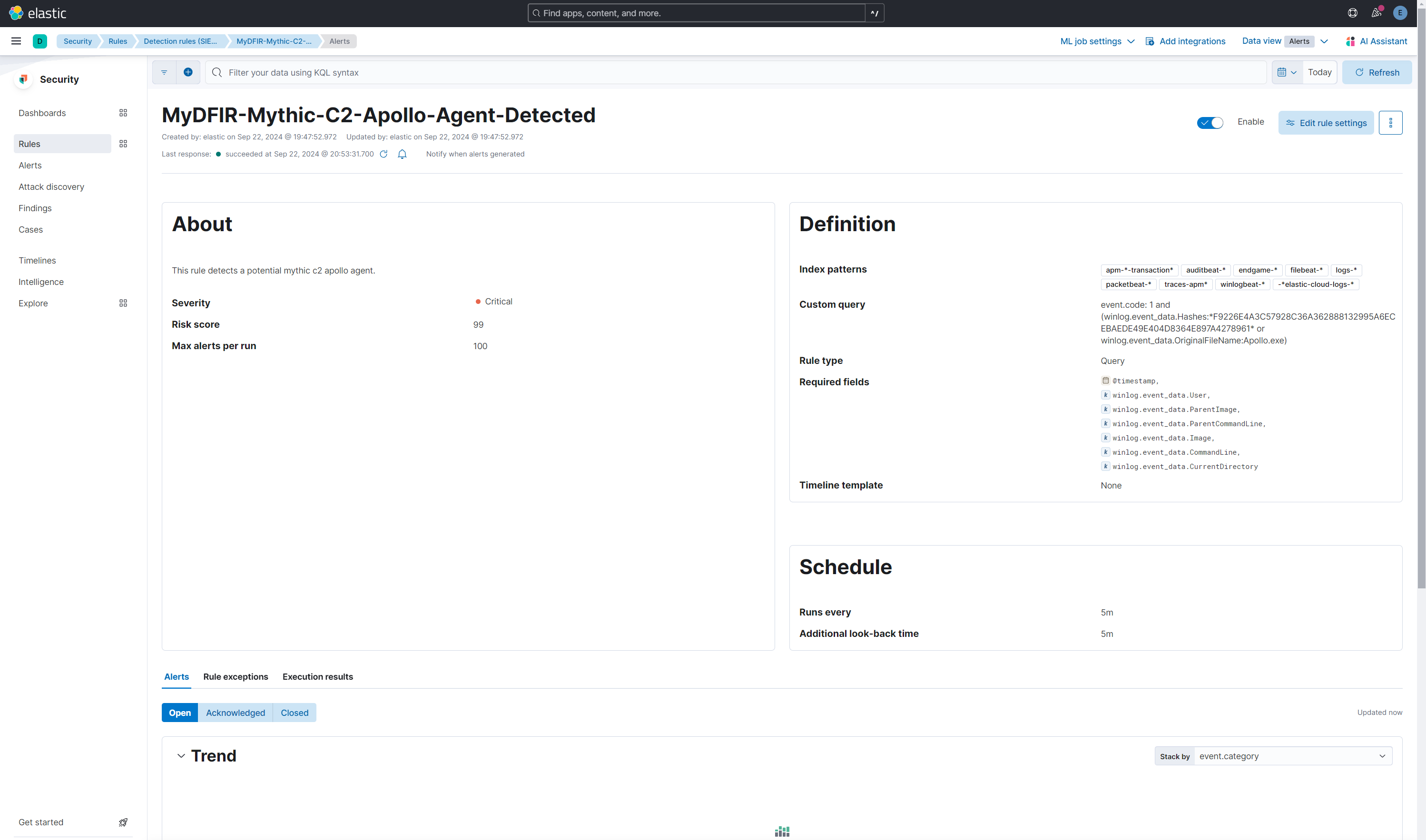Click the notification bell icon

click(402, 154)
